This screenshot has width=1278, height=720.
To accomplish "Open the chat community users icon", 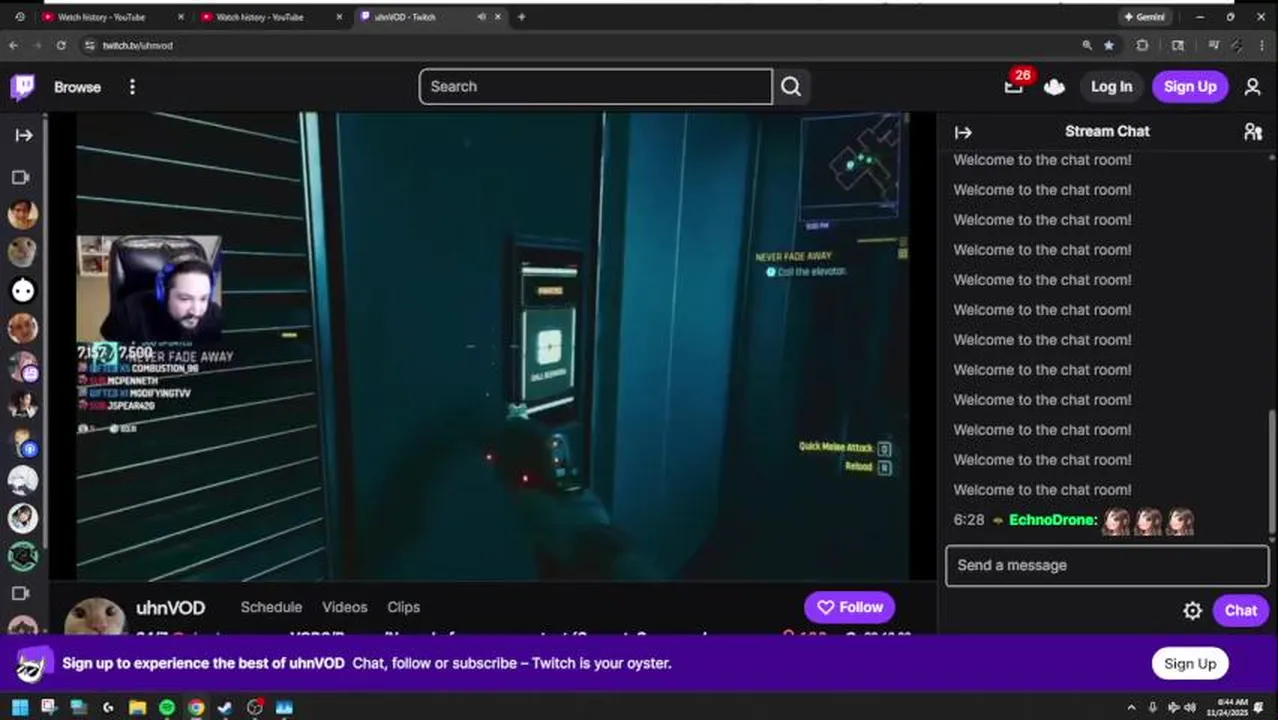I will tap(1252, 132).
